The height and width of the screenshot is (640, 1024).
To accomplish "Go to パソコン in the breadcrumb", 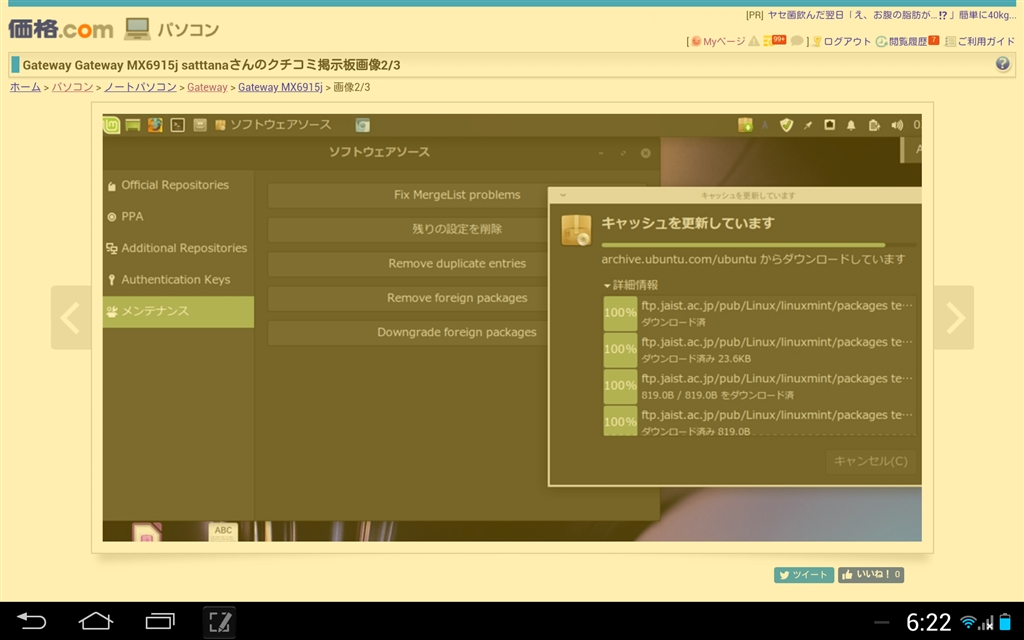I will pos(72,87).
